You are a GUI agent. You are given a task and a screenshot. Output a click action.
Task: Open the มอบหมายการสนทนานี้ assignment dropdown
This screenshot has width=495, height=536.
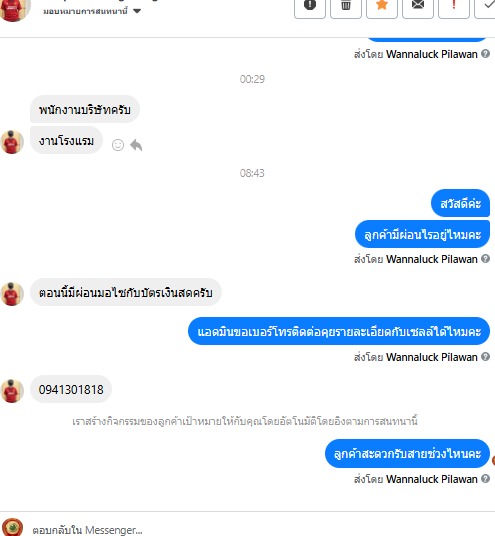pos(92,11)
